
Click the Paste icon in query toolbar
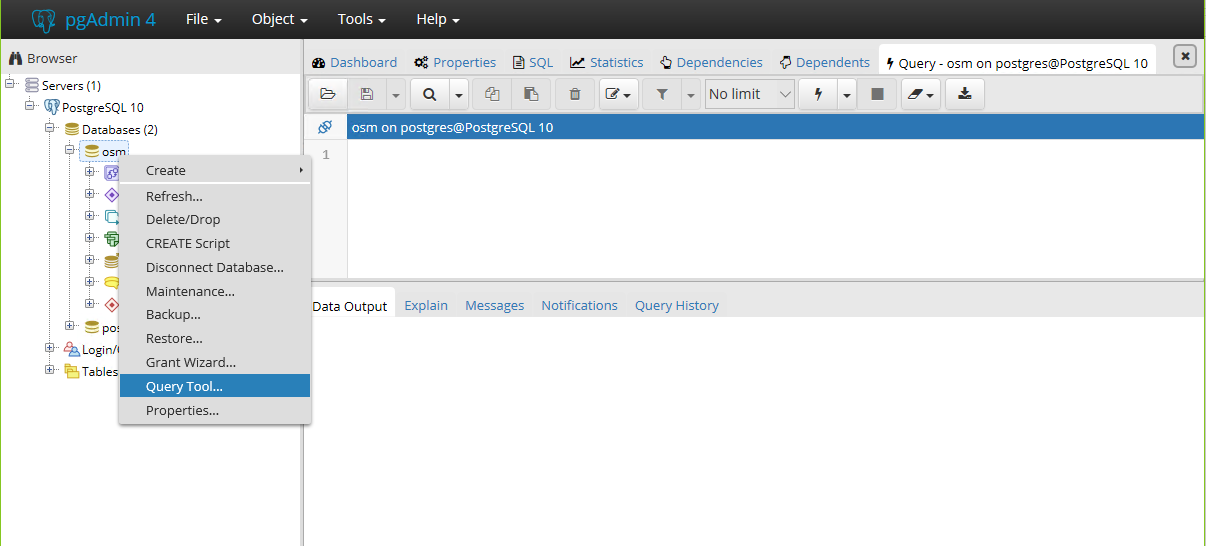click(531, 94)
